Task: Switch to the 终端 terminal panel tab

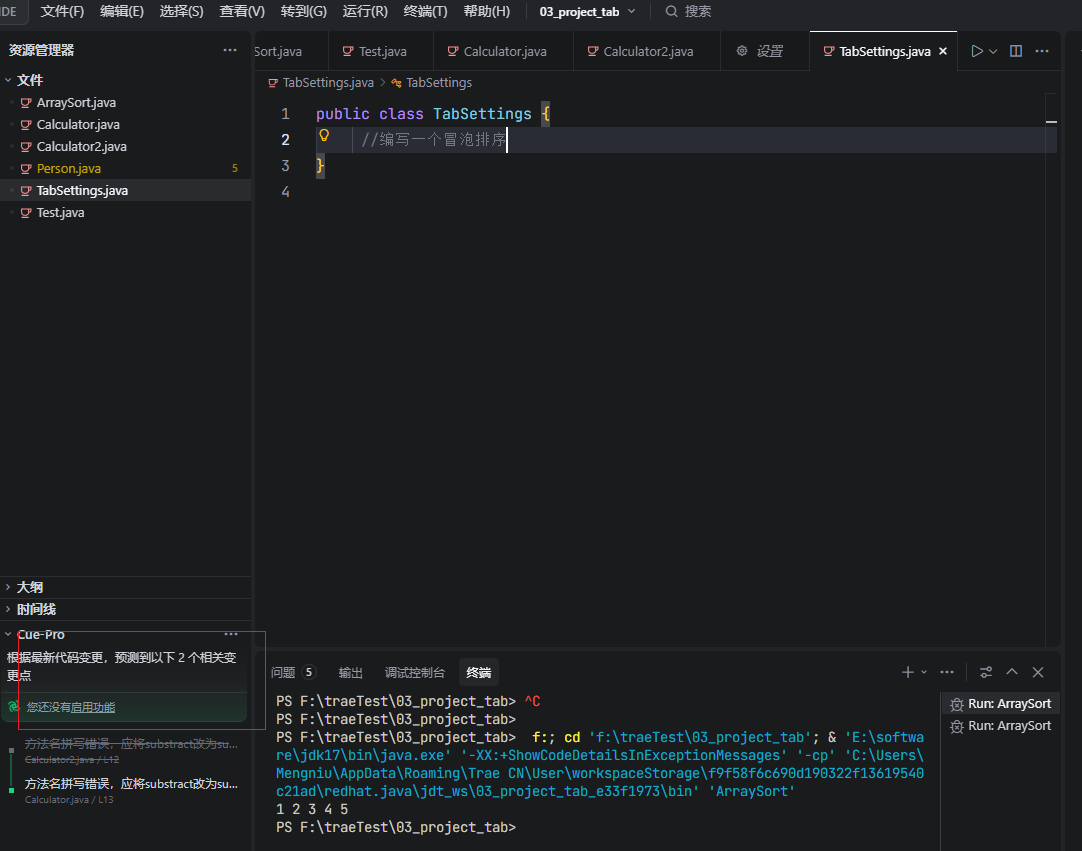Action: click(x=478, y=672)
